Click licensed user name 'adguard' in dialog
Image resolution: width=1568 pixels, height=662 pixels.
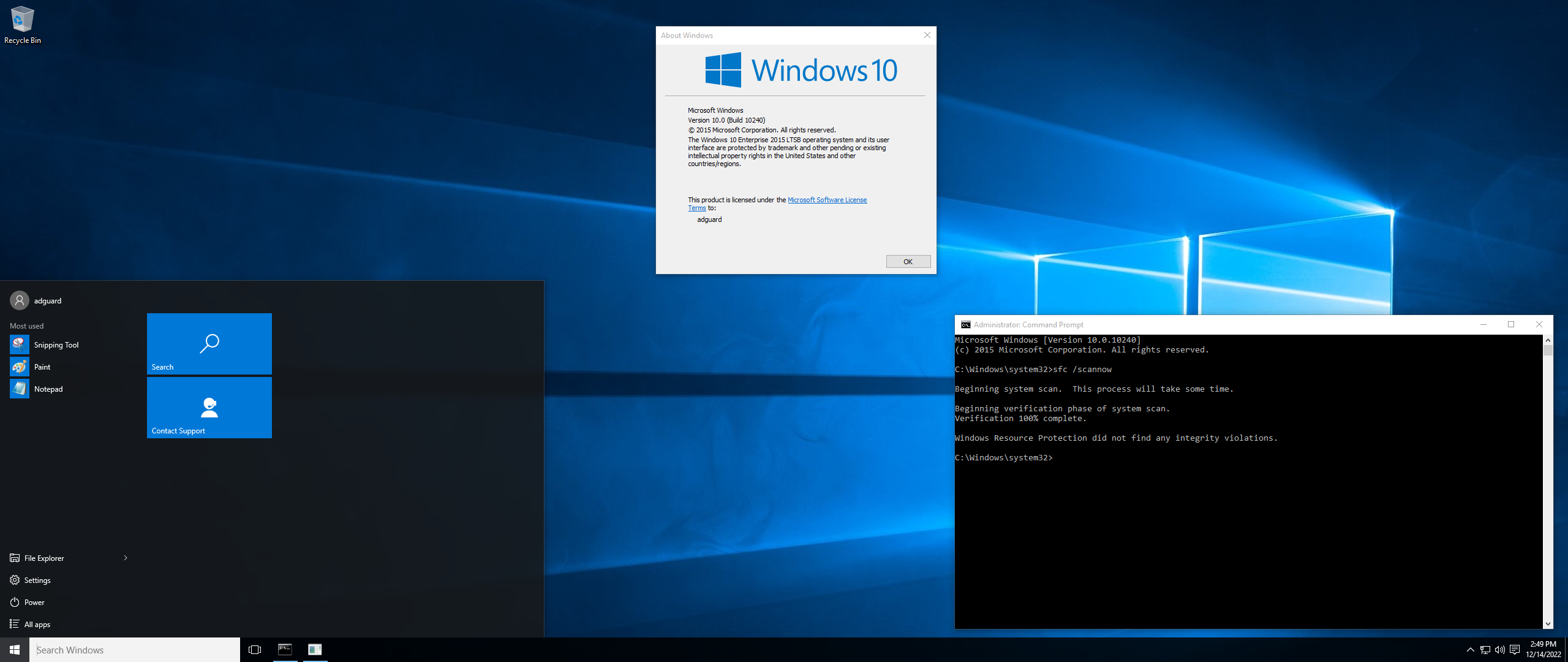click(x=709, y=219)
